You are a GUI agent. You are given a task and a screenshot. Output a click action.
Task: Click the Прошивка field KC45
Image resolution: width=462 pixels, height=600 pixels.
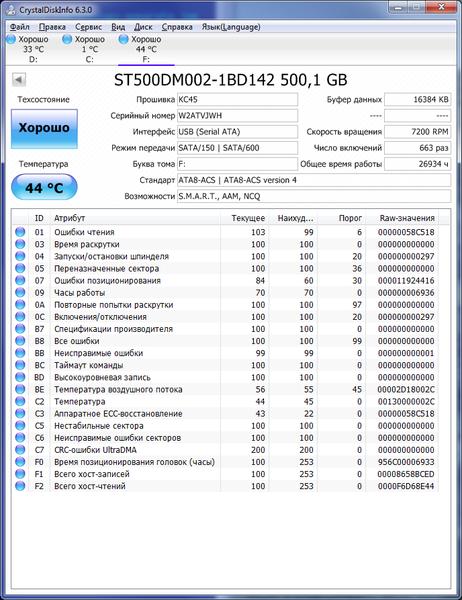click(237, 99)
